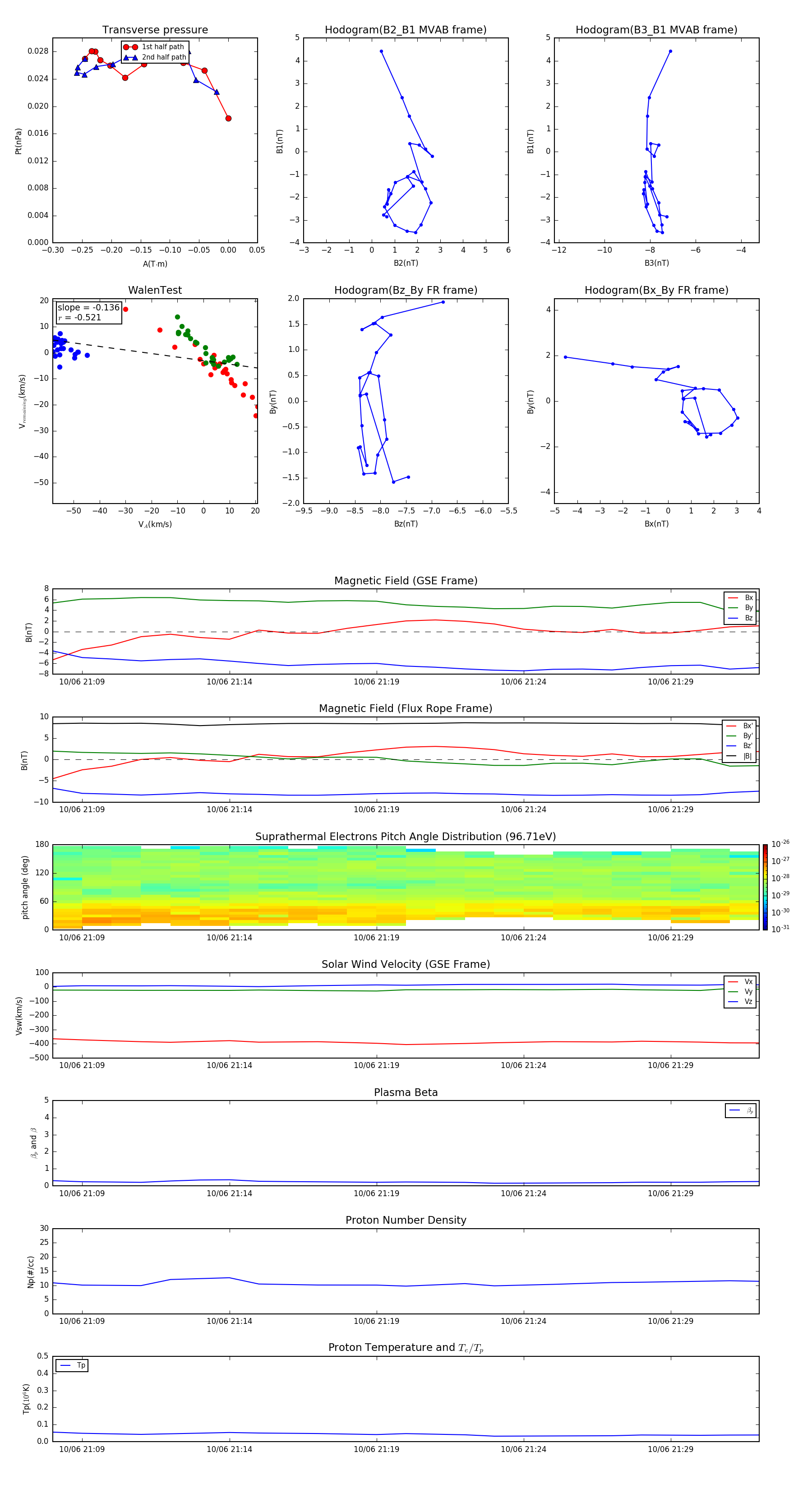
Task: Select the βp legend entry in Plasma Beta
Action: click(x=741, y=1110)
